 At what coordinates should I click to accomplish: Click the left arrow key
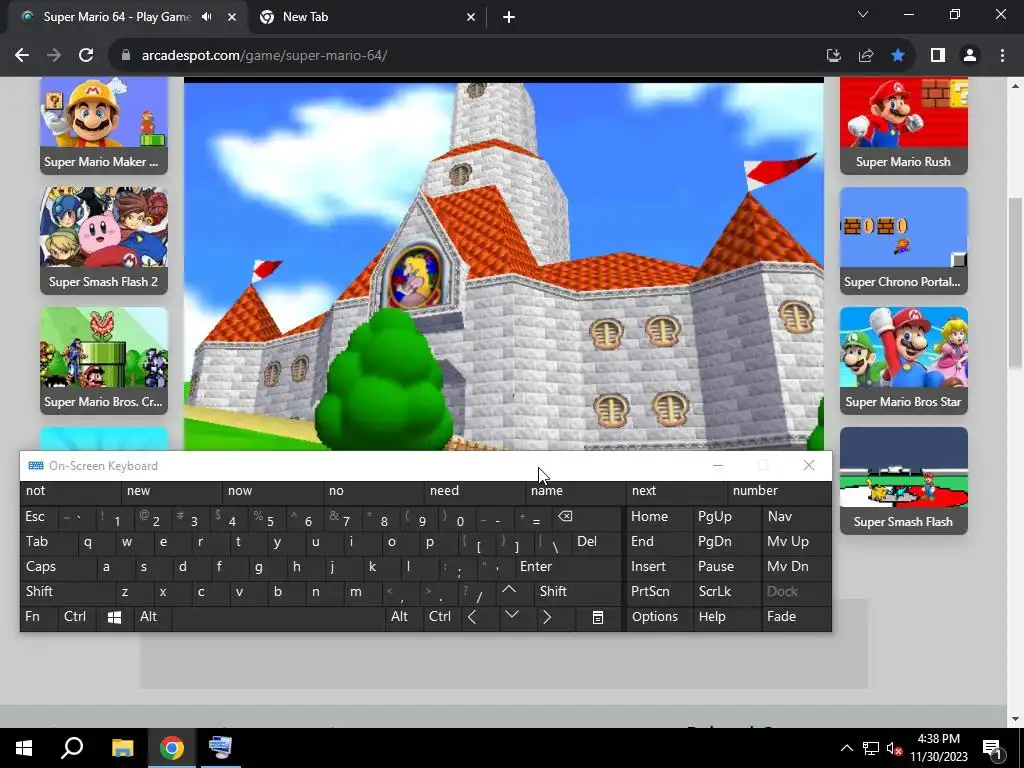click(479, 617)
